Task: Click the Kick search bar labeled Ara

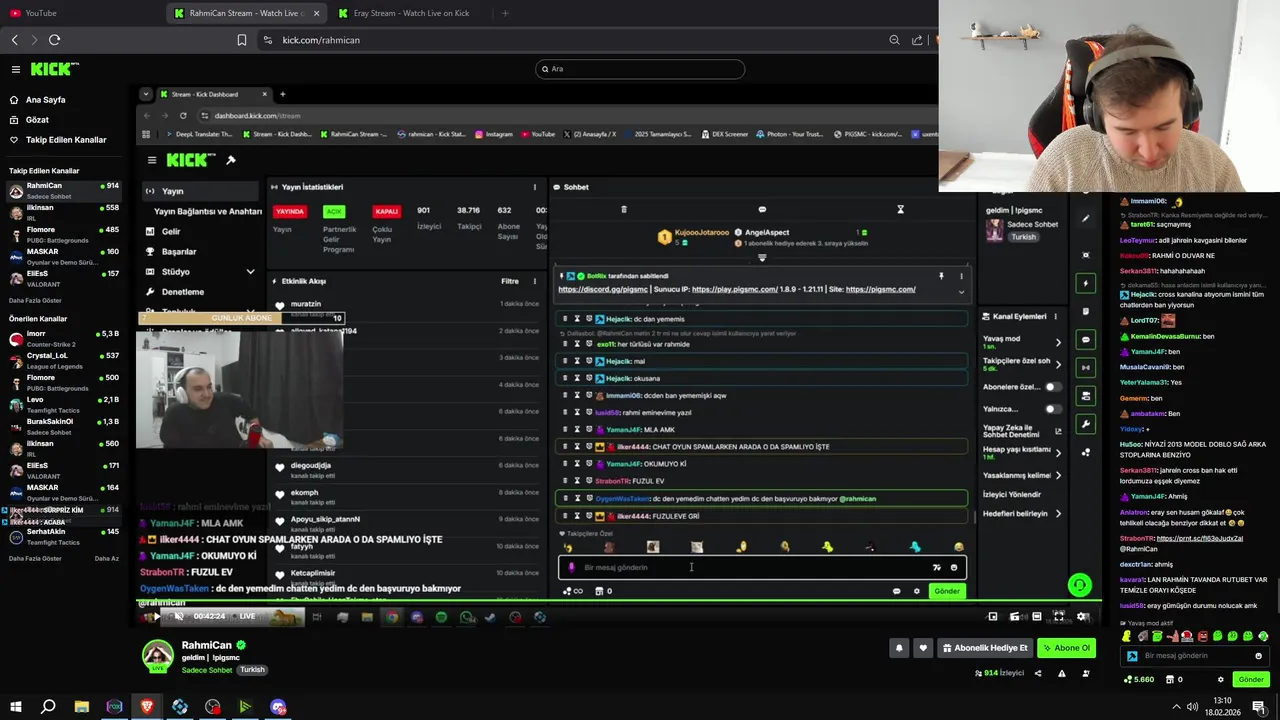Action: [x=640, y=69]
